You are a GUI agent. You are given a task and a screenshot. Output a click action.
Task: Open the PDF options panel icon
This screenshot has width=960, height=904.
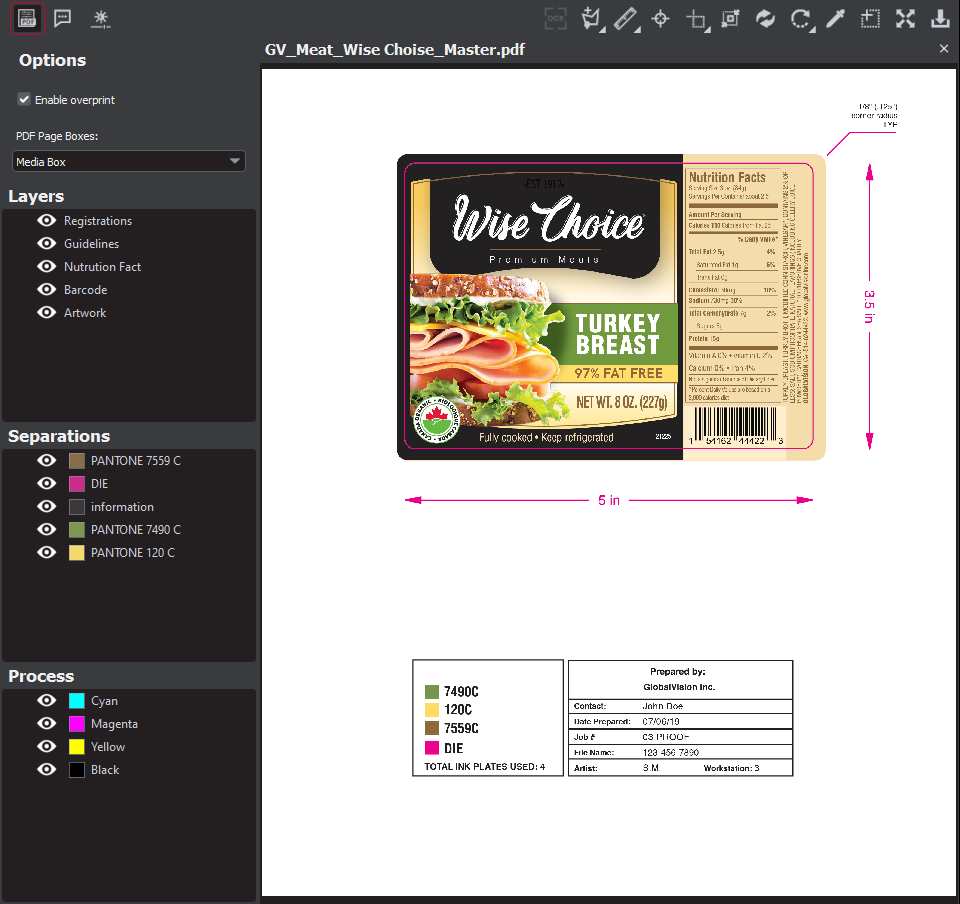coord(27,18)
